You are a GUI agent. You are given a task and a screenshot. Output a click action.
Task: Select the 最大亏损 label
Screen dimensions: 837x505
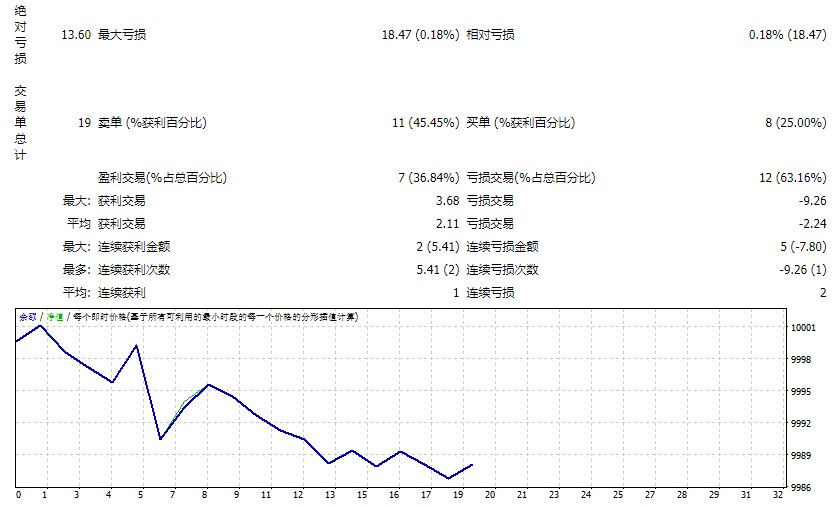tap(121, 35)
